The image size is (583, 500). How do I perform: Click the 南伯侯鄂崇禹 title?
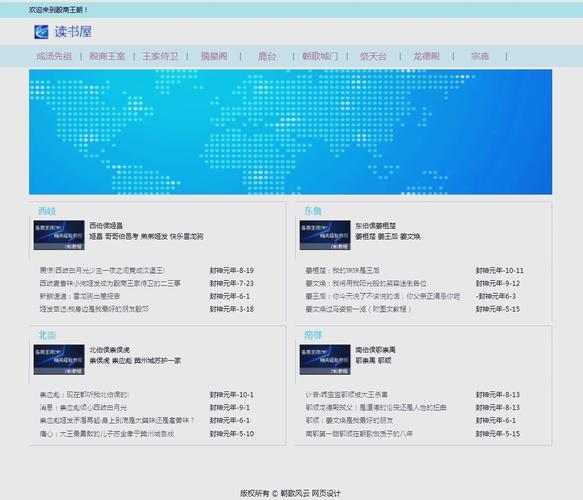(376, 350)
